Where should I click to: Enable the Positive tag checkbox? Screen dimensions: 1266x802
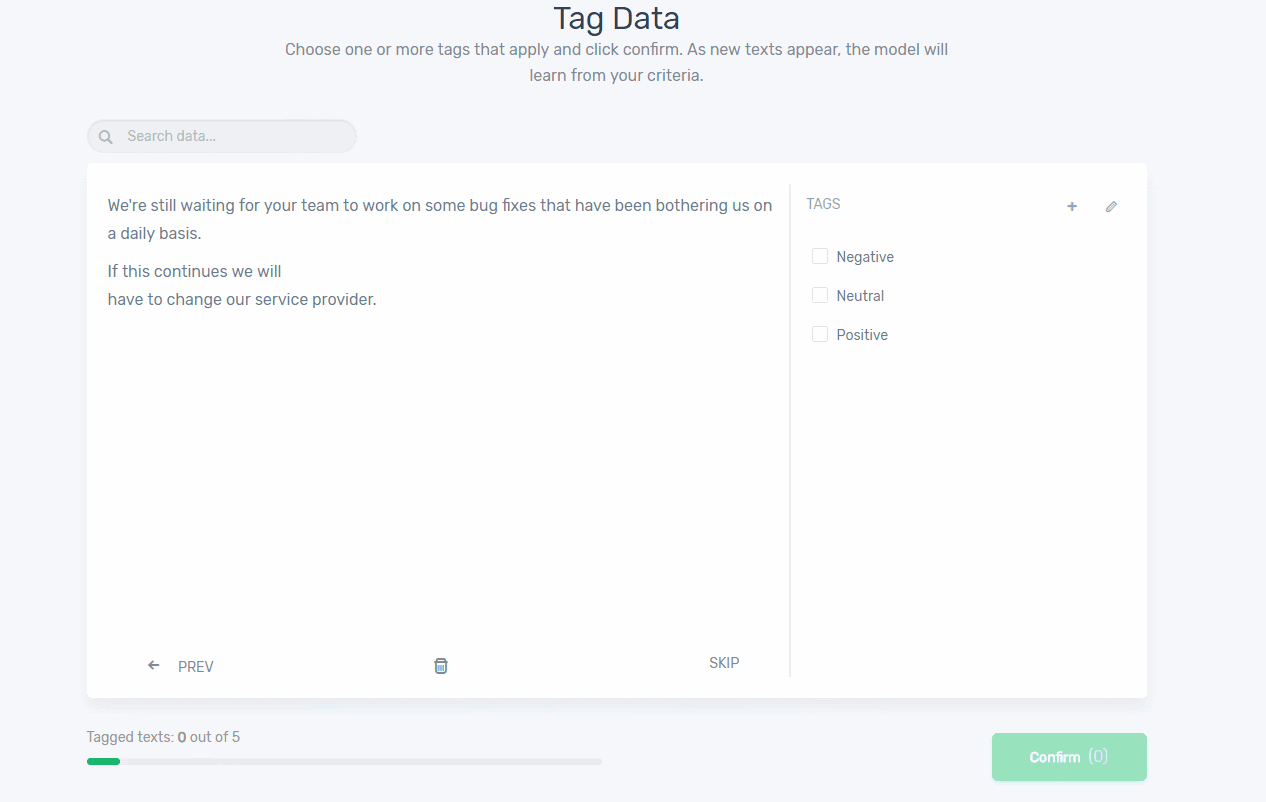coord(820,335)
